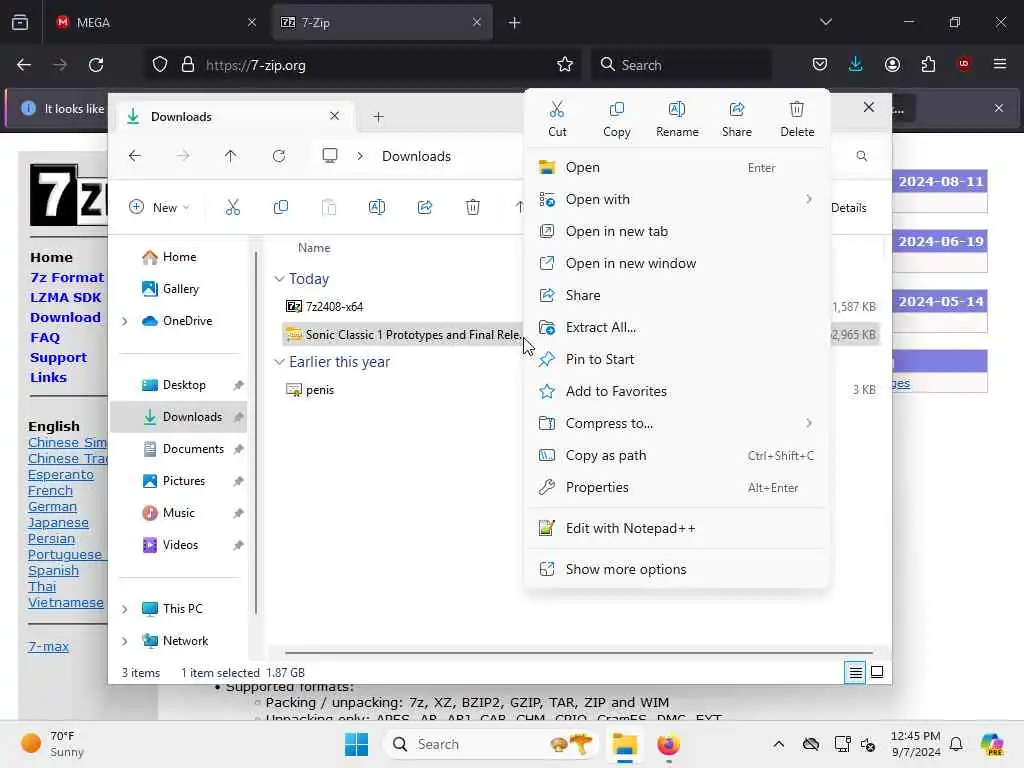The height and width of the screenshot is (768, 1024).
Task: Open Firefox account profile icon
Action: click(x=892, y=64)
